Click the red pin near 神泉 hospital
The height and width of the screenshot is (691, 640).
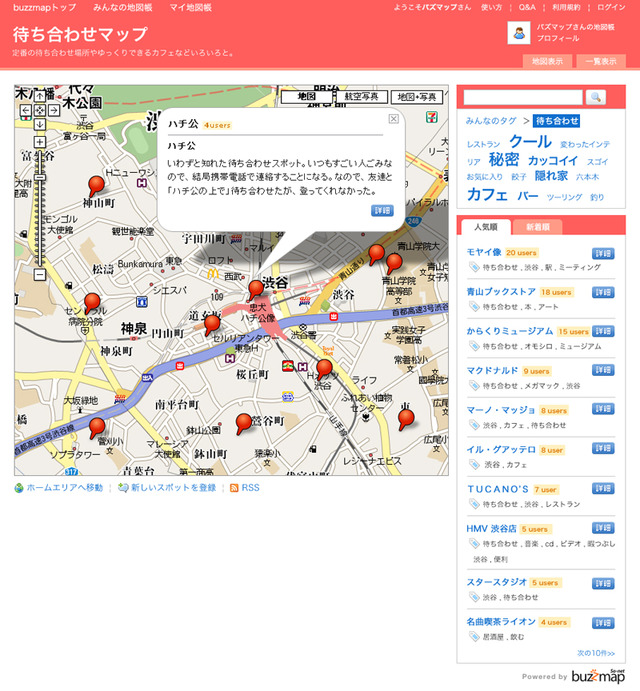click(x=92, y=303)
